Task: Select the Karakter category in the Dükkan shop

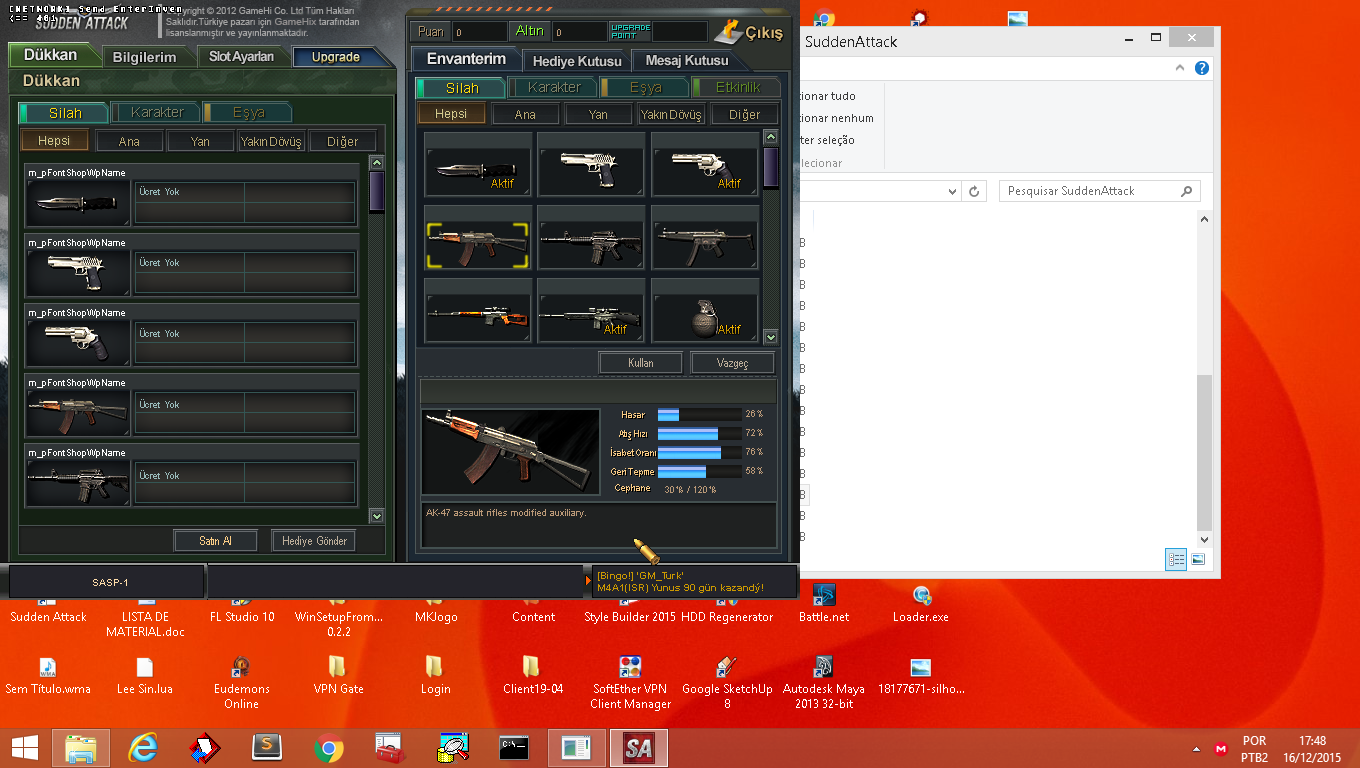Action: (x=157, y=112)
